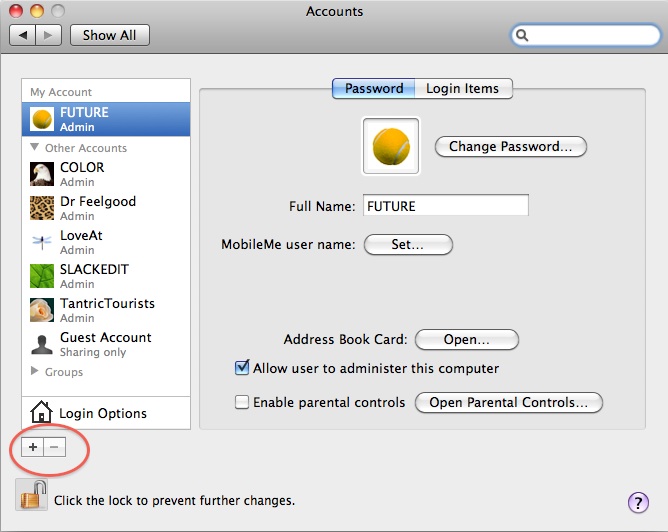The image size is (668, 532).
Task: Collapse the Other Accounts disclosure triangle
Action: (35, 147)
